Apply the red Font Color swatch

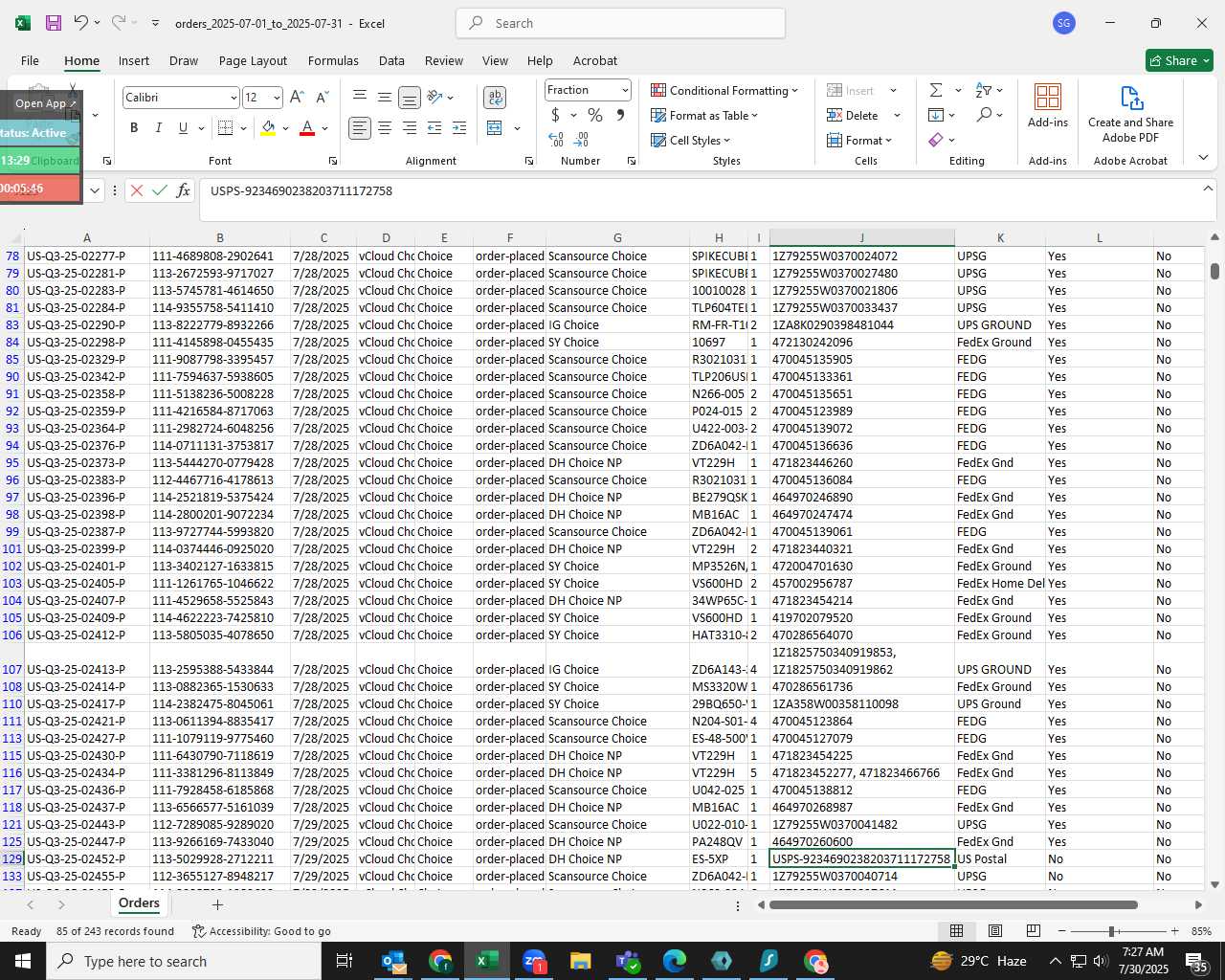coord(307,128)
